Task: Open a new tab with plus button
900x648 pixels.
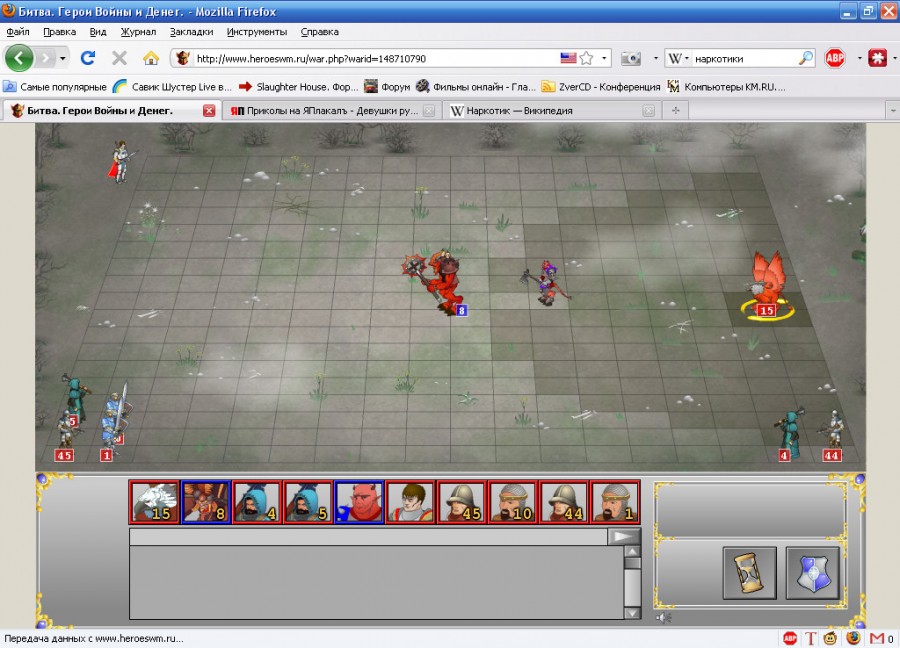Action: coord(676,111)
